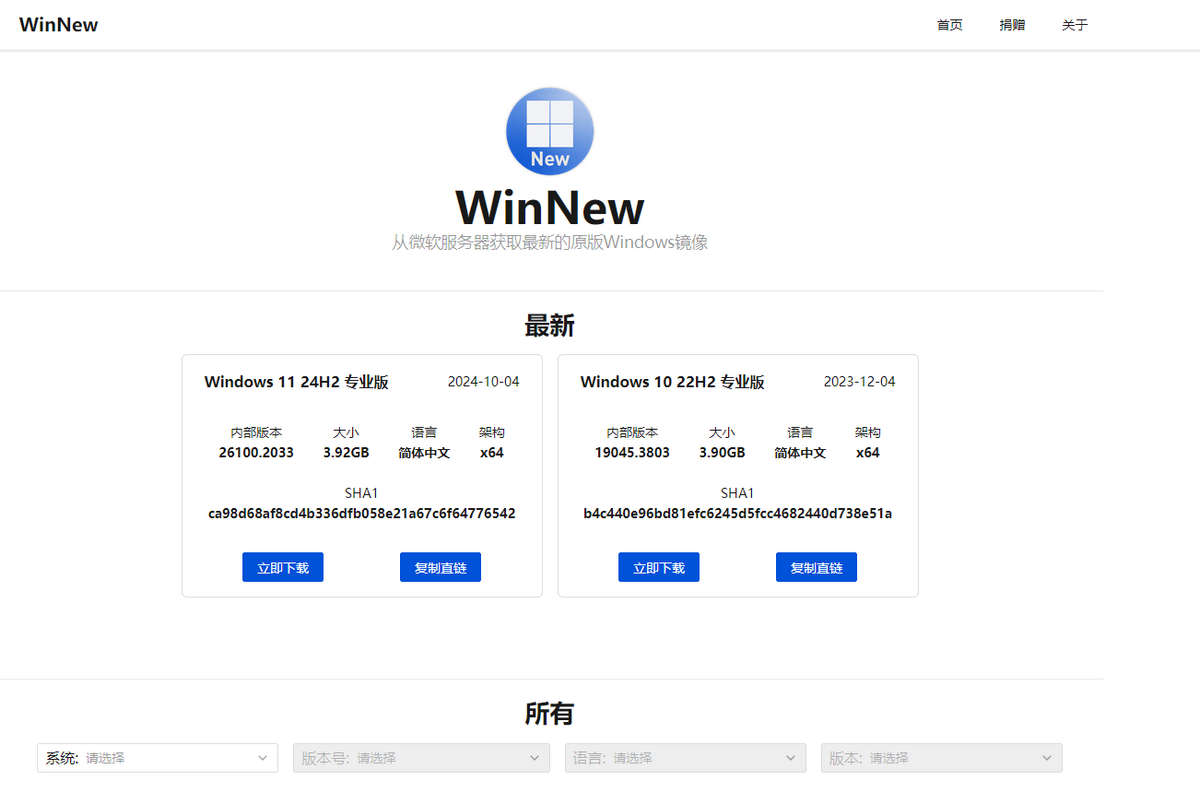Open the 版本 dropdown selector

point(941,758)
